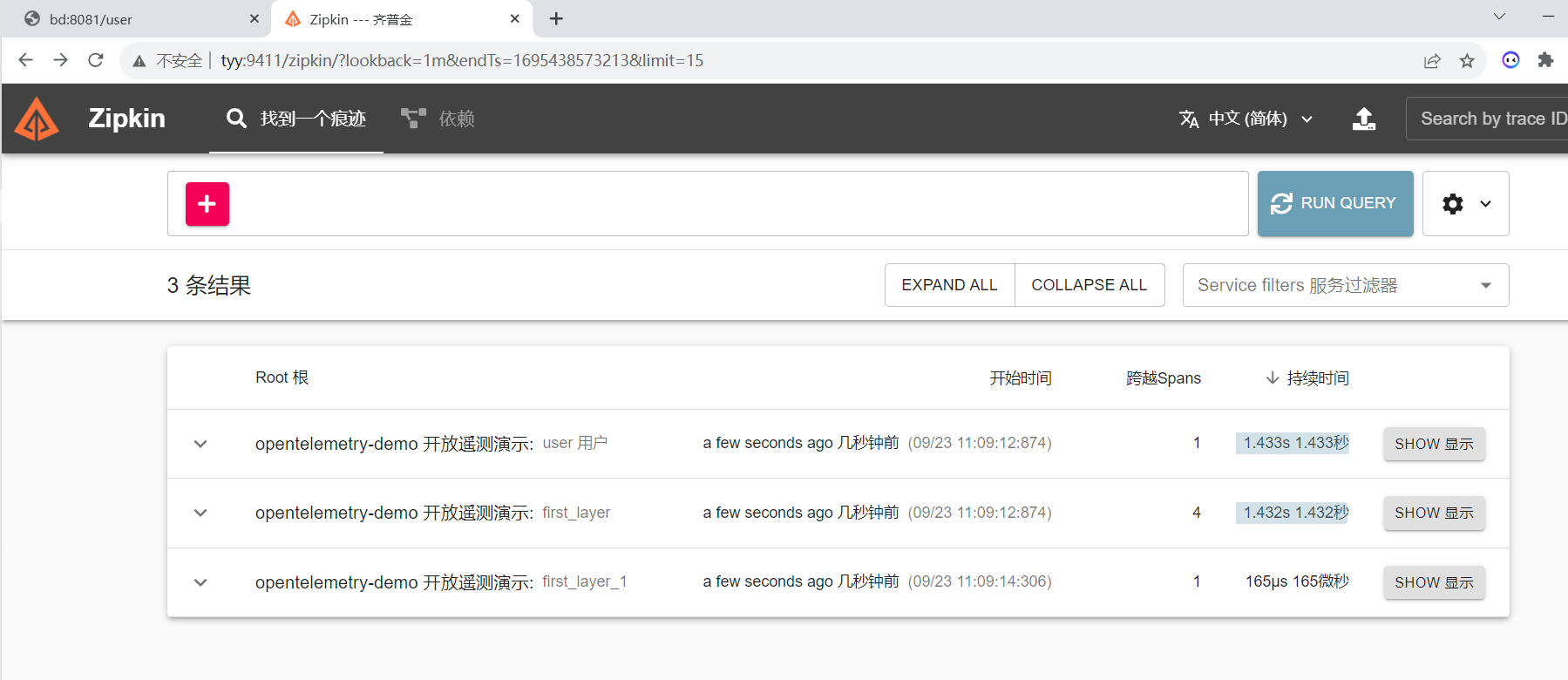This screenshot has height=680, width=1568.
Task: Sort by the 持续时间 duration column header
Action: coord(1307,377)
